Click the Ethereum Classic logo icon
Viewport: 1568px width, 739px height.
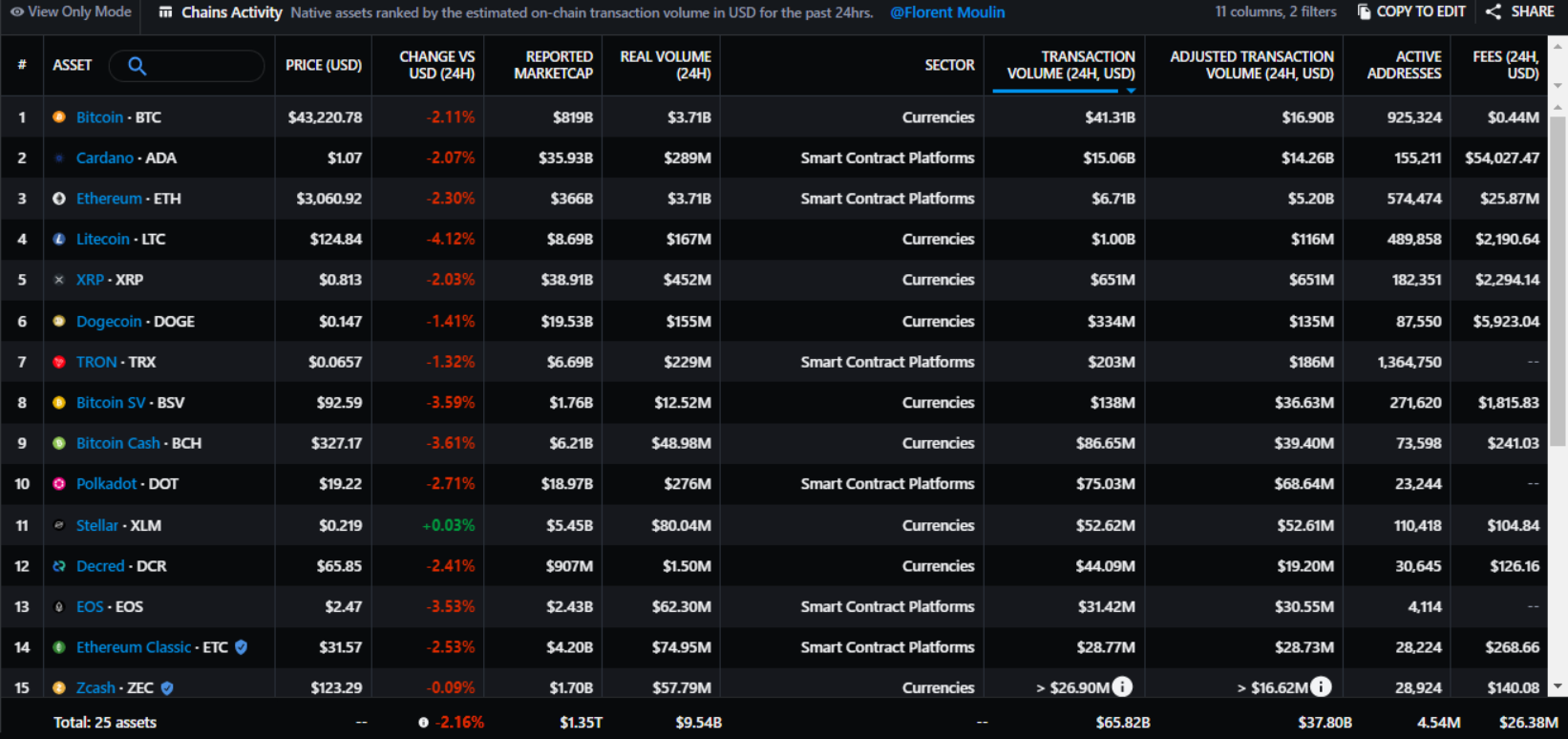(59, 647)
